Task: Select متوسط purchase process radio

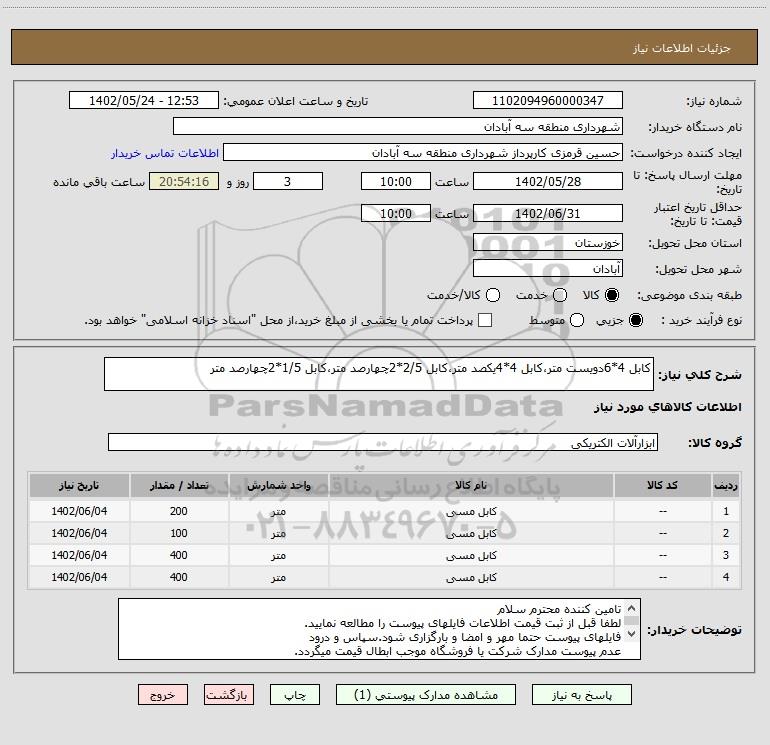Action: click(558, 320)
